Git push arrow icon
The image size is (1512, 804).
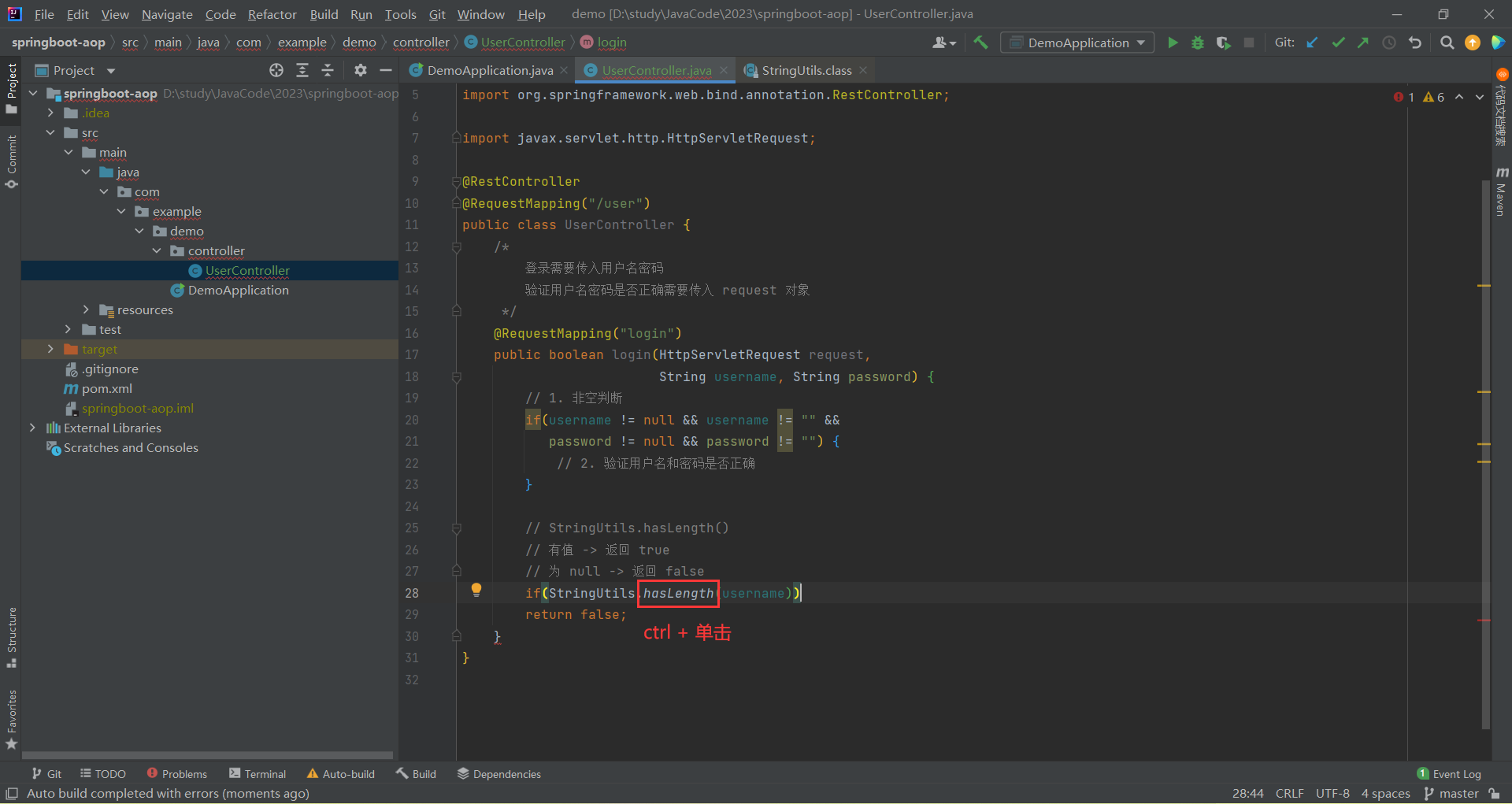[1363, 43]
